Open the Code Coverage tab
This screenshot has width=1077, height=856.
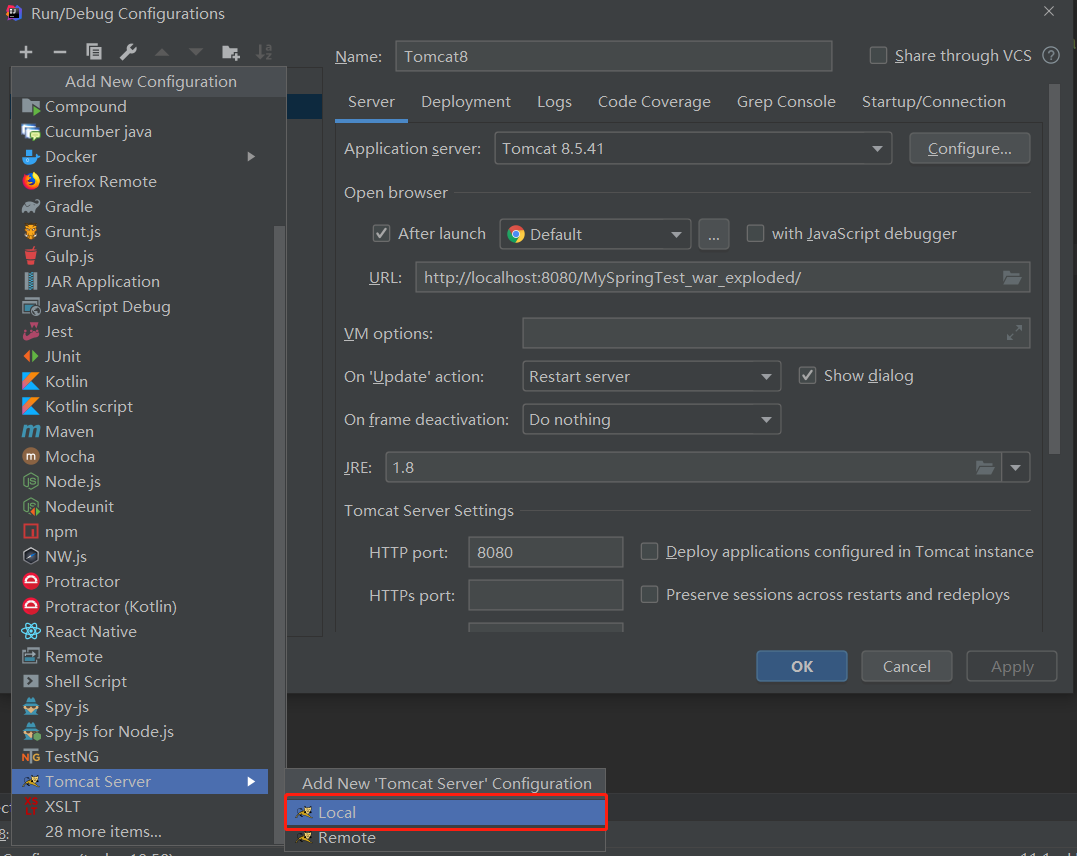[x=654, y=102]
